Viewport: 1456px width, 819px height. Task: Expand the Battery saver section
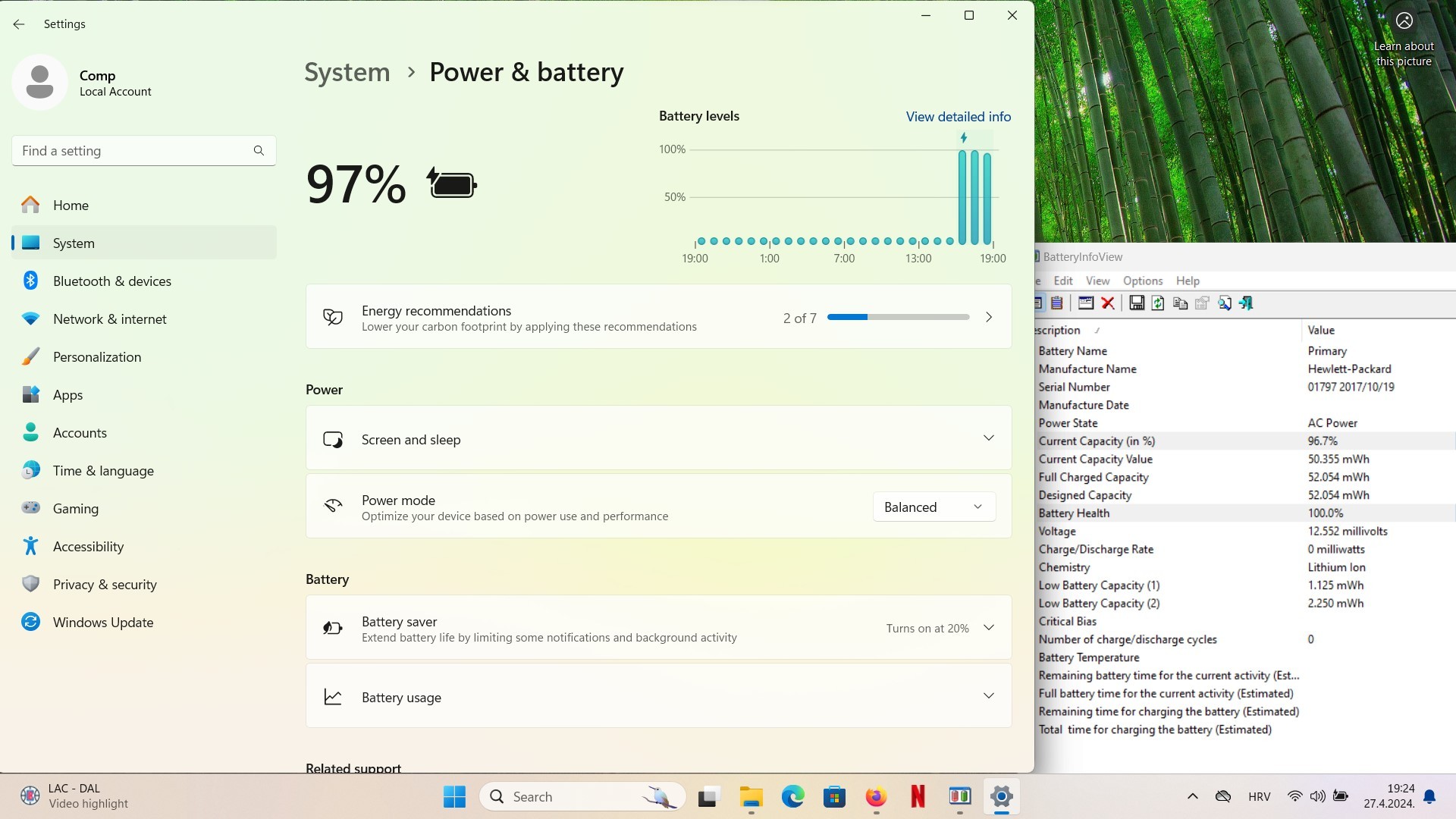click(x=658, y=628)
